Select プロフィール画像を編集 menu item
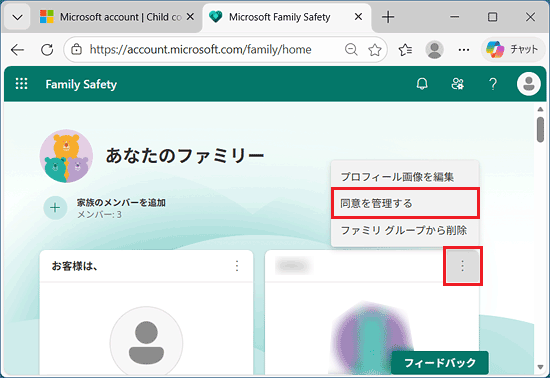The height and width of the screenshot is (378, 550). [x=405, y=177]
